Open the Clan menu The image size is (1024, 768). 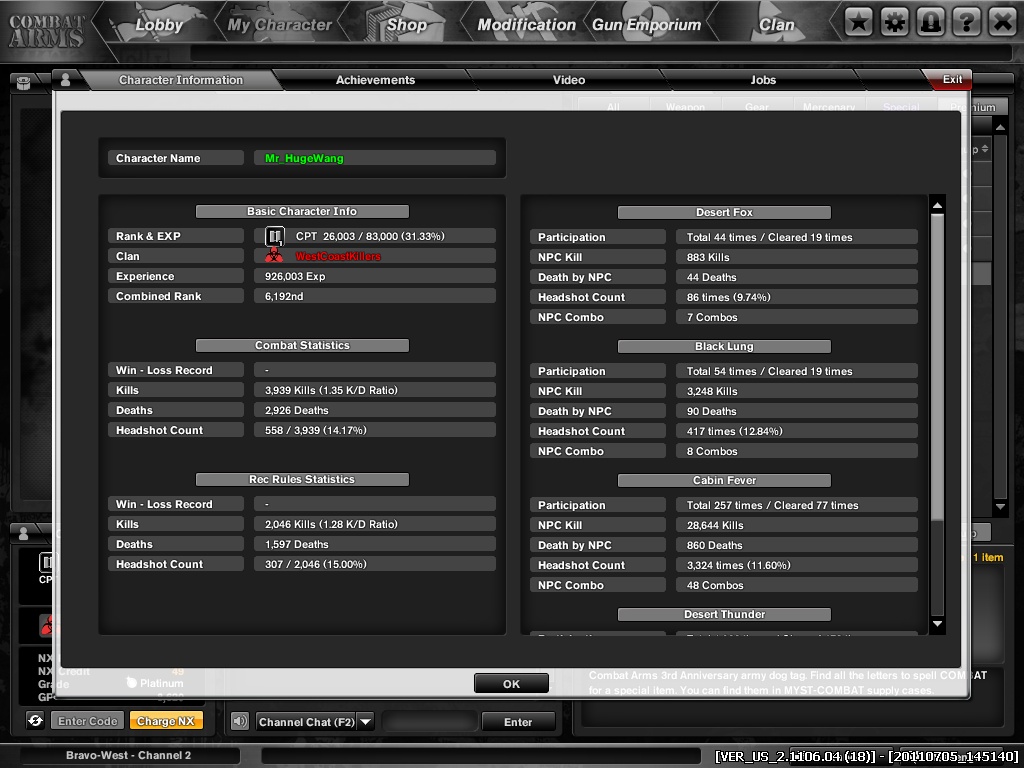click(776, 25)
